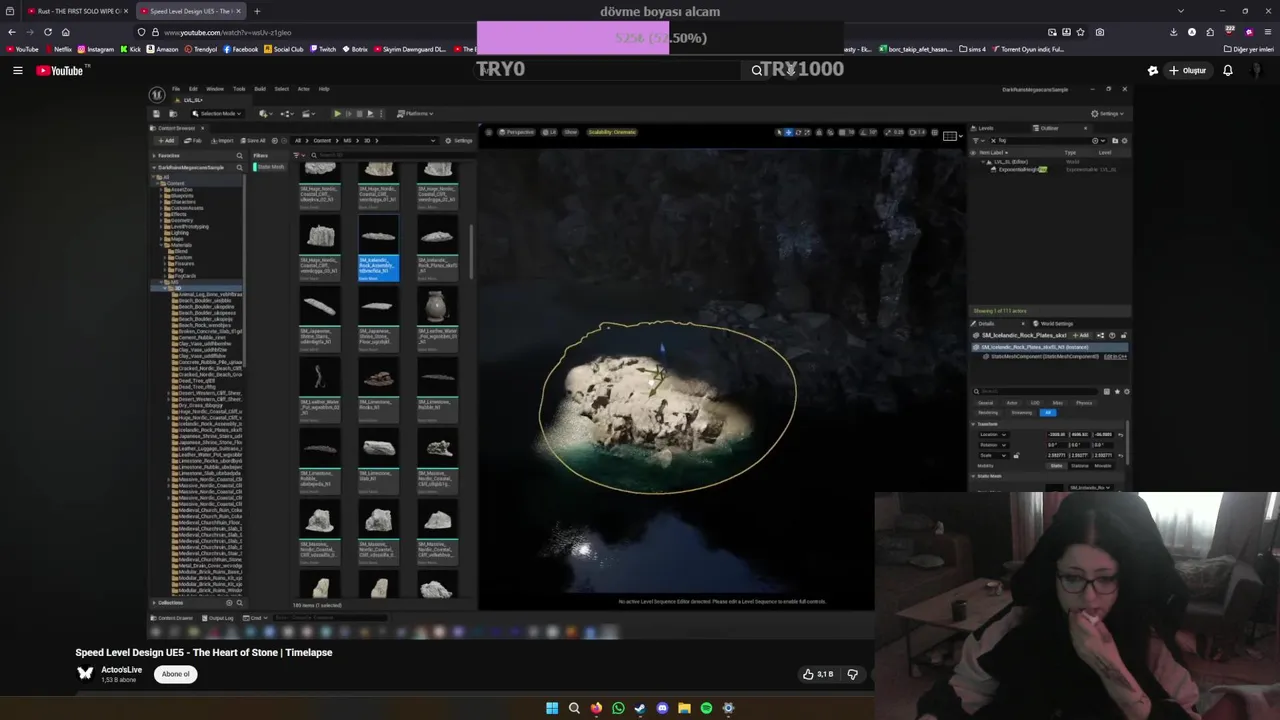1280x720 pixels.
Task: Click the viewport select mode arrow icon
Action: pos(778,132)
